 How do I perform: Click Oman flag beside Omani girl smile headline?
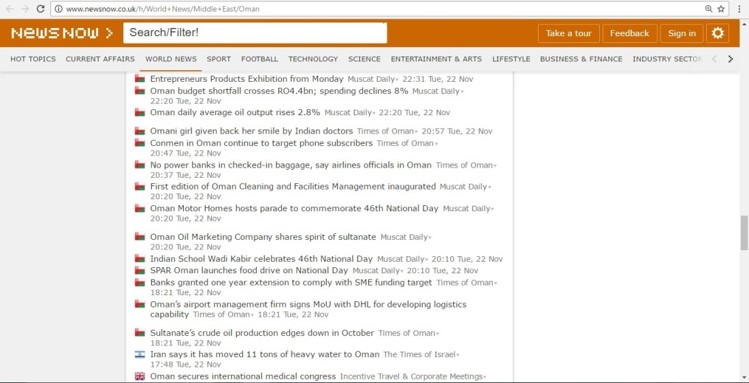[139, 131]
